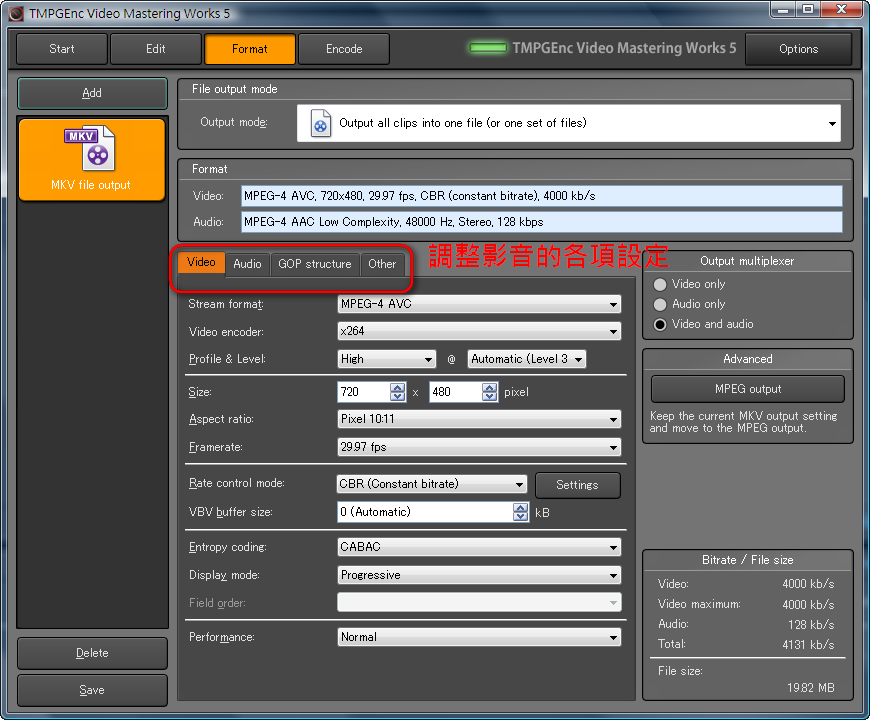Click the Save button
The height and width of the screenshot is (720, 870).
click(x=92, y=690)
